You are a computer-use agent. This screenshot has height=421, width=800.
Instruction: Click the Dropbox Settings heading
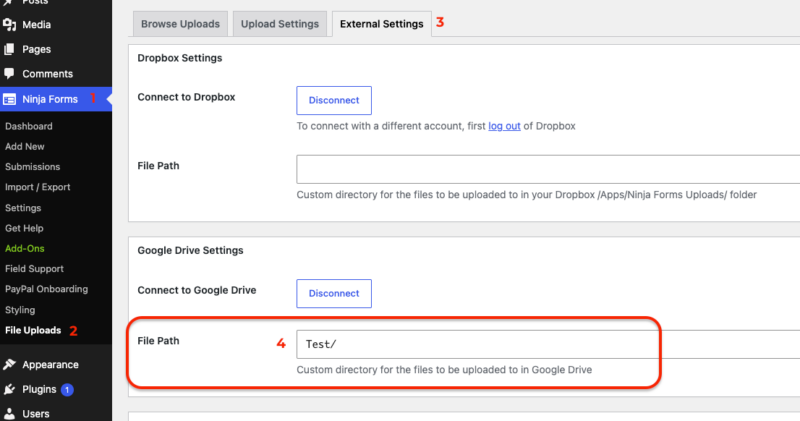click(180, 58)
